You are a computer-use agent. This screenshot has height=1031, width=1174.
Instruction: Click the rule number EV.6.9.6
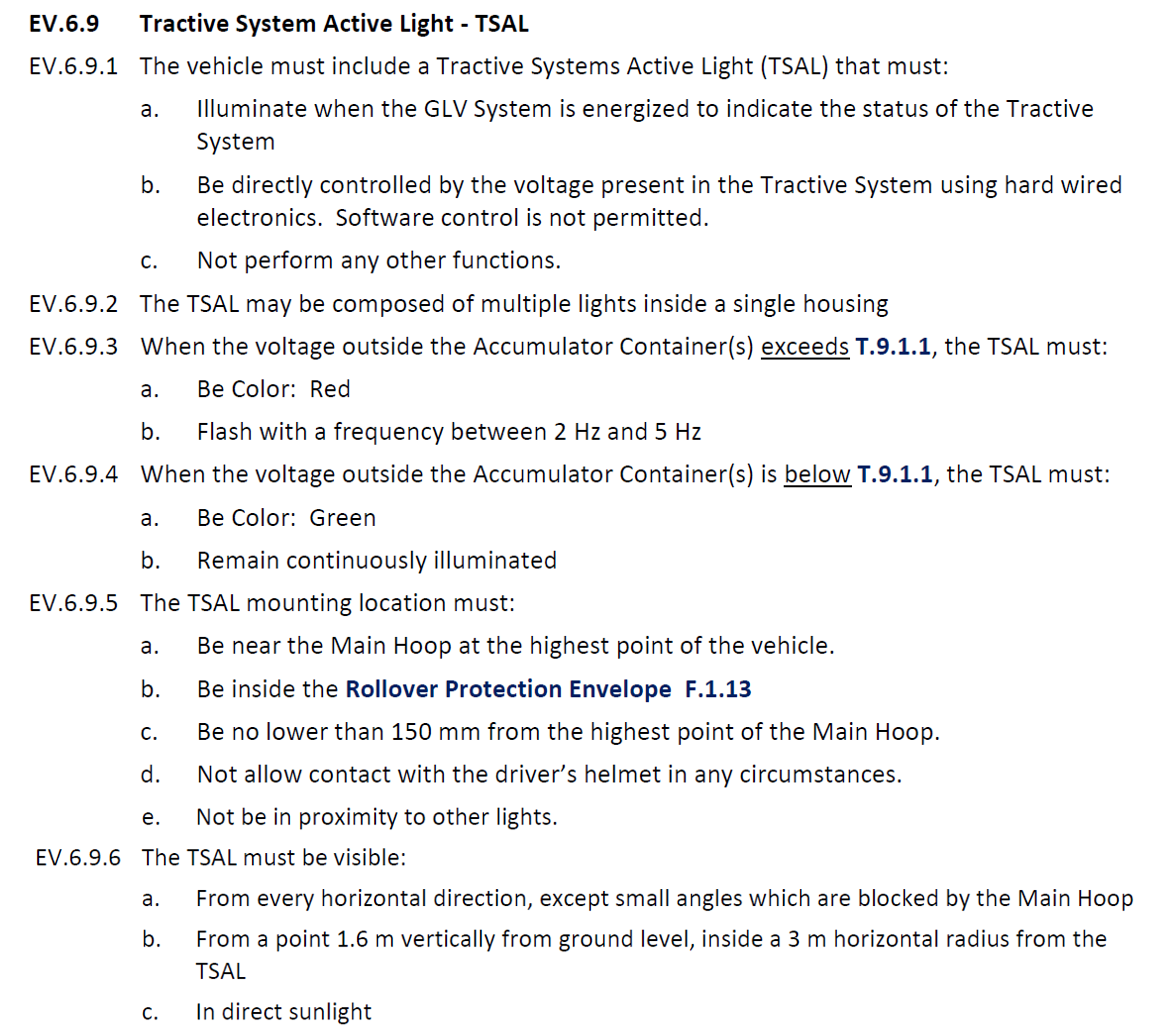(x=76, y=857)
